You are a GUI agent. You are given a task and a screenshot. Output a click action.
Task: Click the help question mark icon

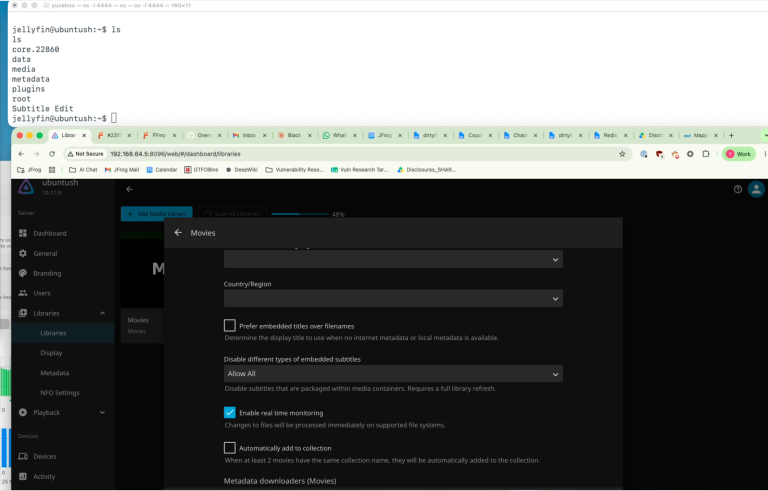(738, 190)
